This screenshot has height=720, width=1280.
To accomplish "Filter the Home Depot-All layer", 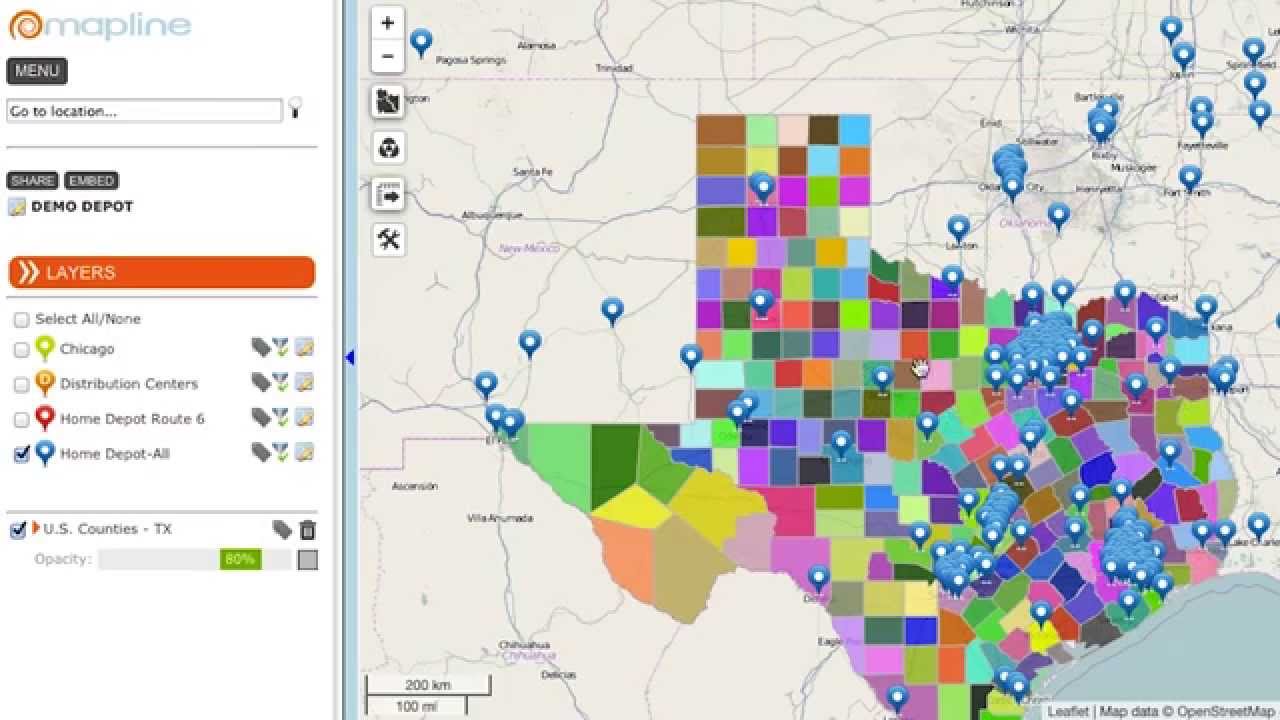I will pyautogui.click(x=281, y=452).
